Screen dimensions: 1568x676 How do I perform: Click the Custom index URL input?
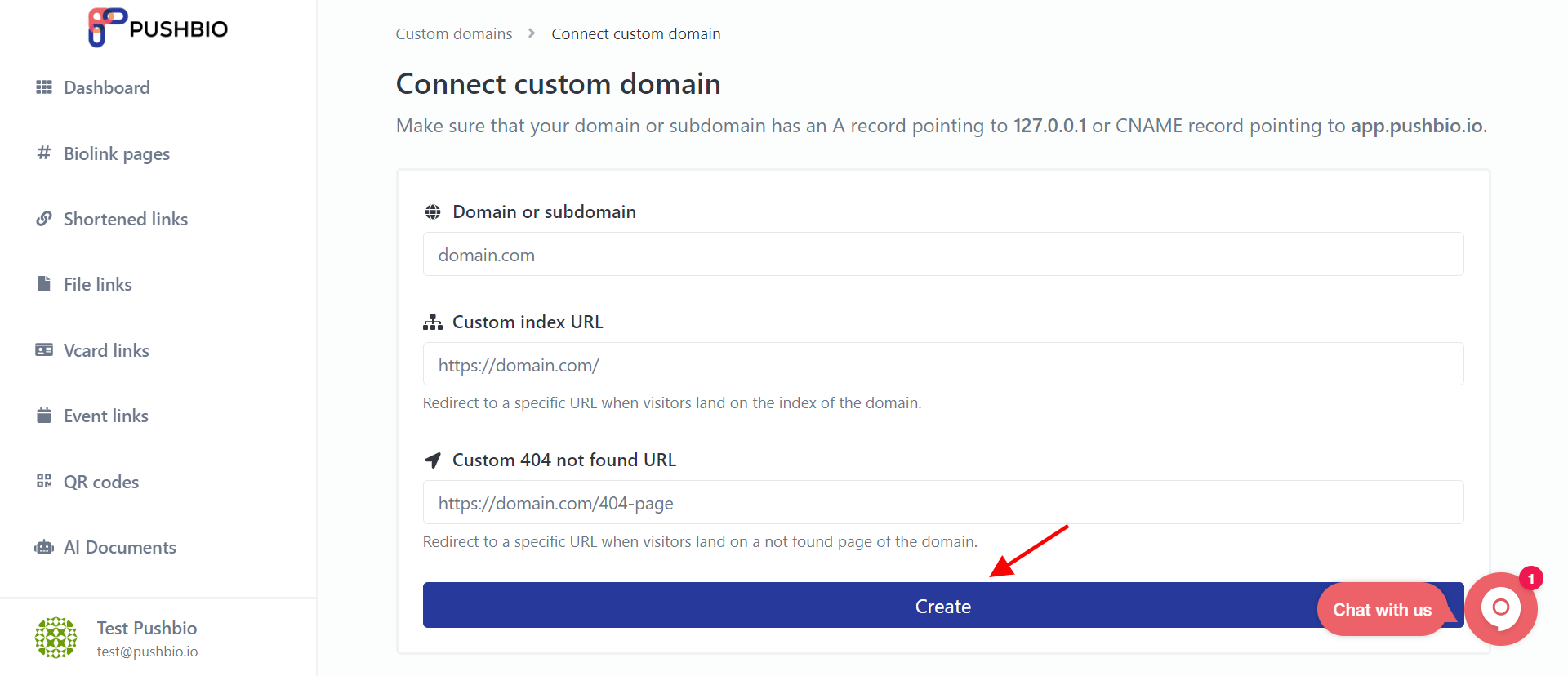click(943, 364)
